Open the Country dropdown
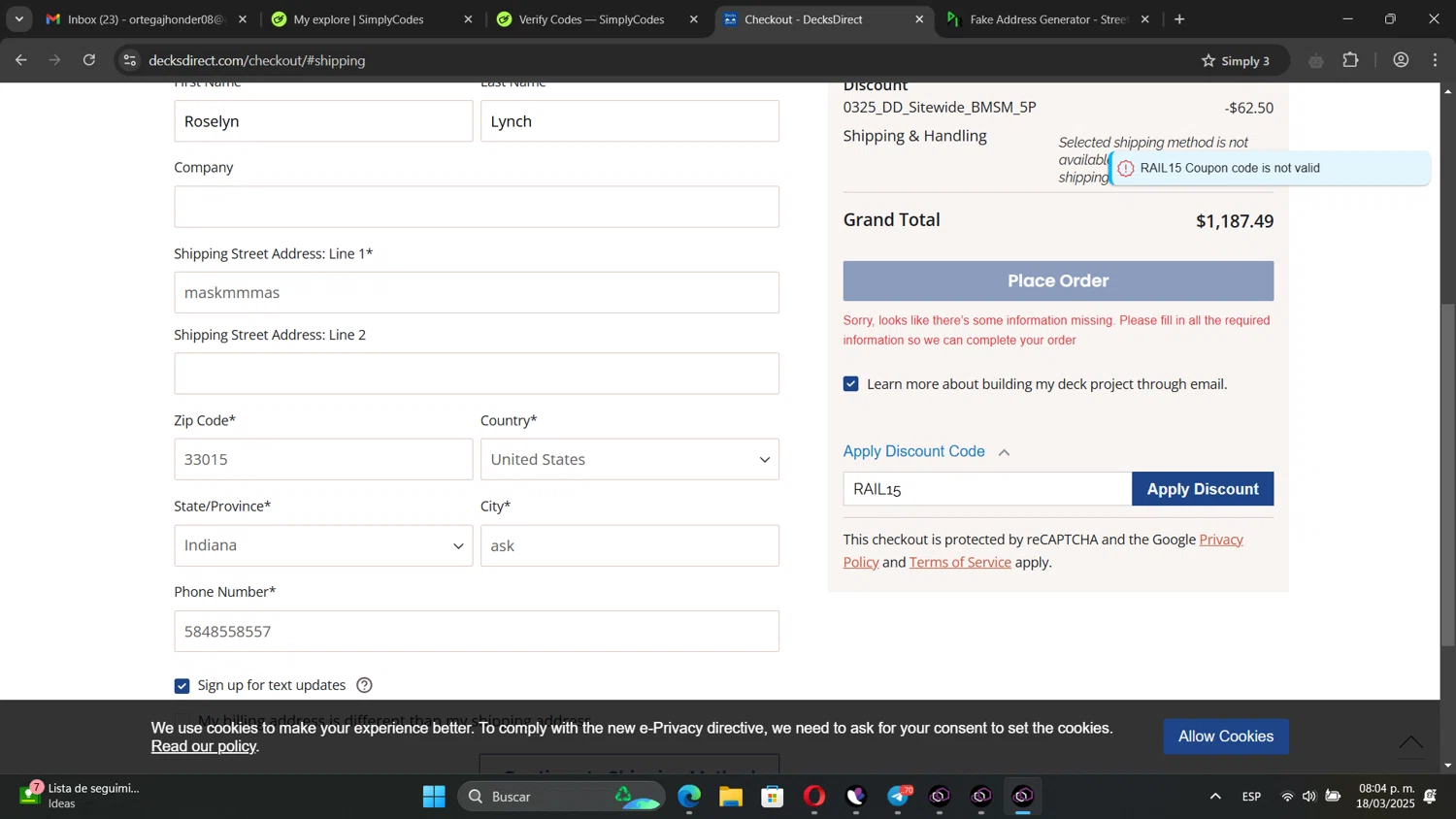The height and width of the screenshot is (819, 1456). pos(629,459)
